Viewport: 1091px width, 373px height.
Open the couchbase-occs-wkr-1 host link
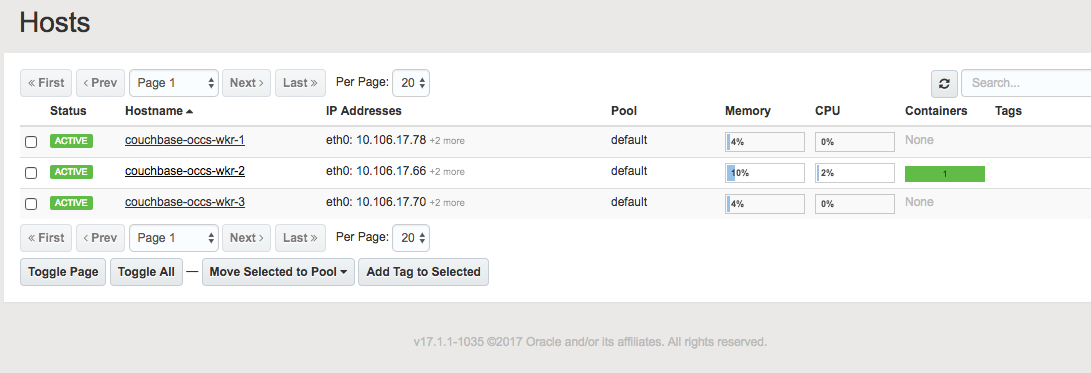tap(185, 140)
